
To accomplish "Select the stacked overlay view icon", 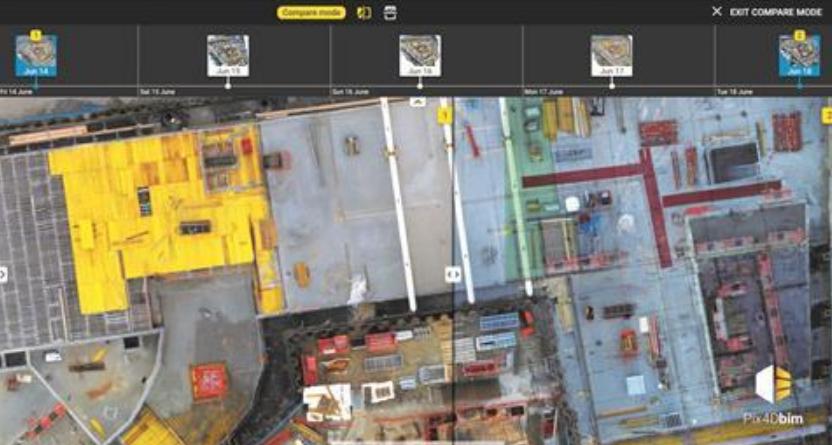I will pyautogui.click(x=390, y=12).
